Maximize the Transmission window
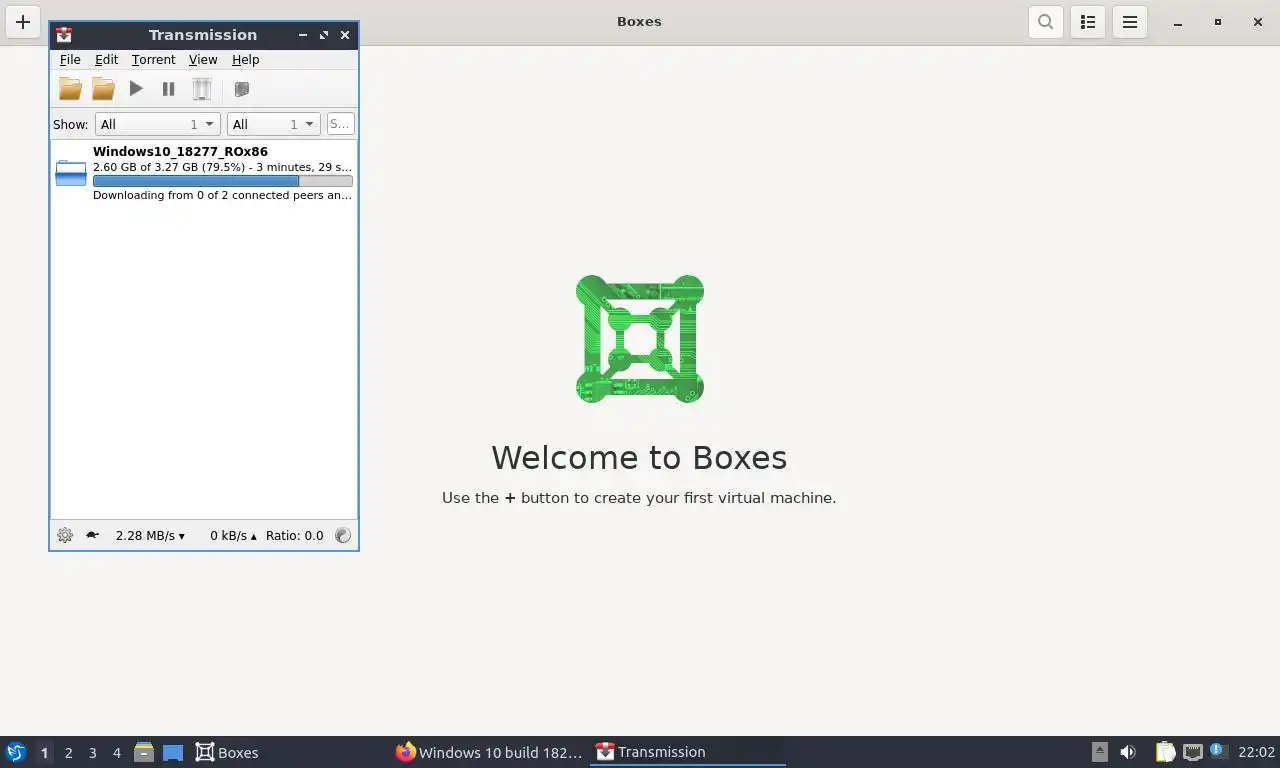1280x768 pixels. pos(324,35)
